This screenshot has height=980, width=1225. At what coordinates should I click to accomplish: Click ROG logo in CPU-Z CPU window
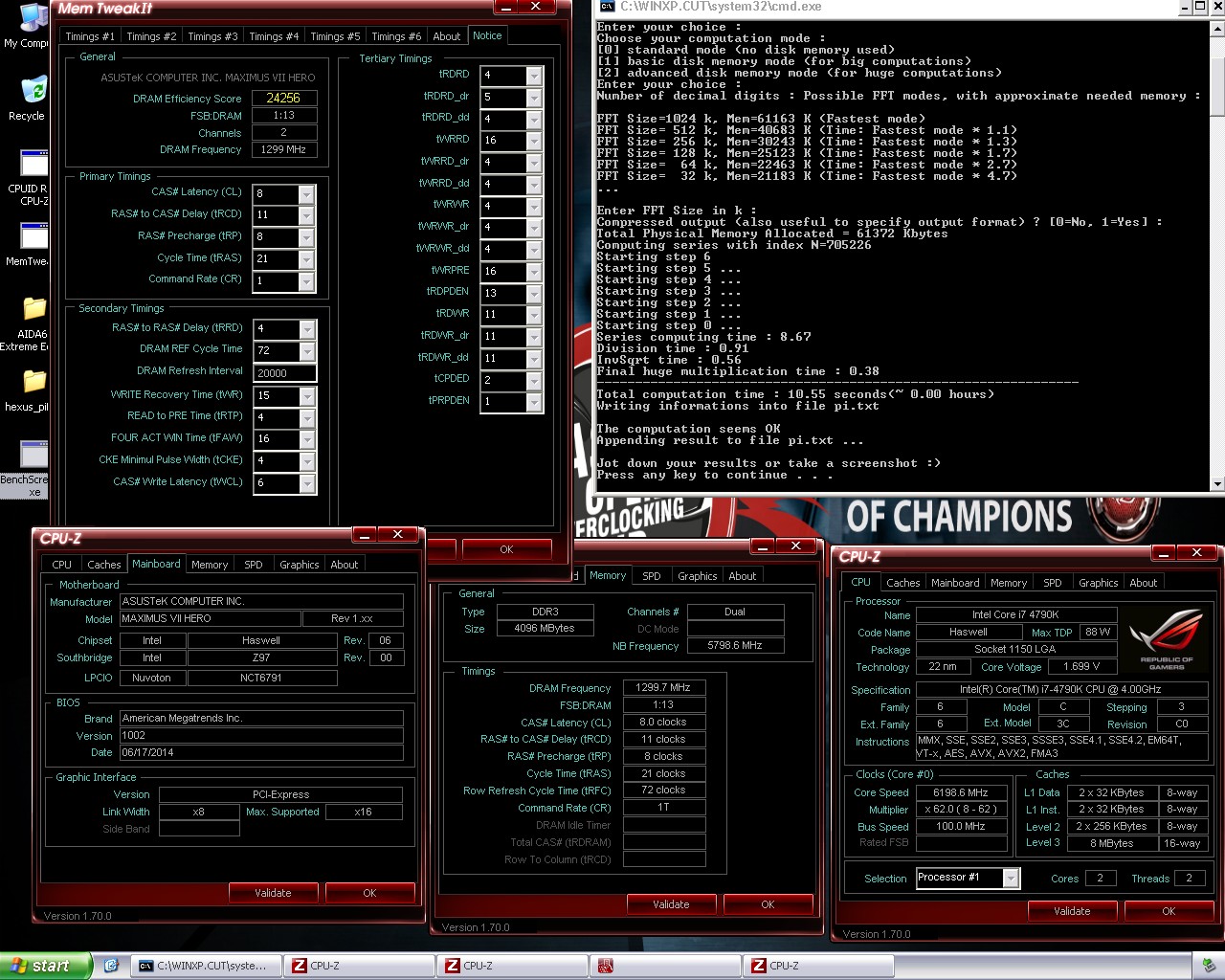[x=1166, y=638]
